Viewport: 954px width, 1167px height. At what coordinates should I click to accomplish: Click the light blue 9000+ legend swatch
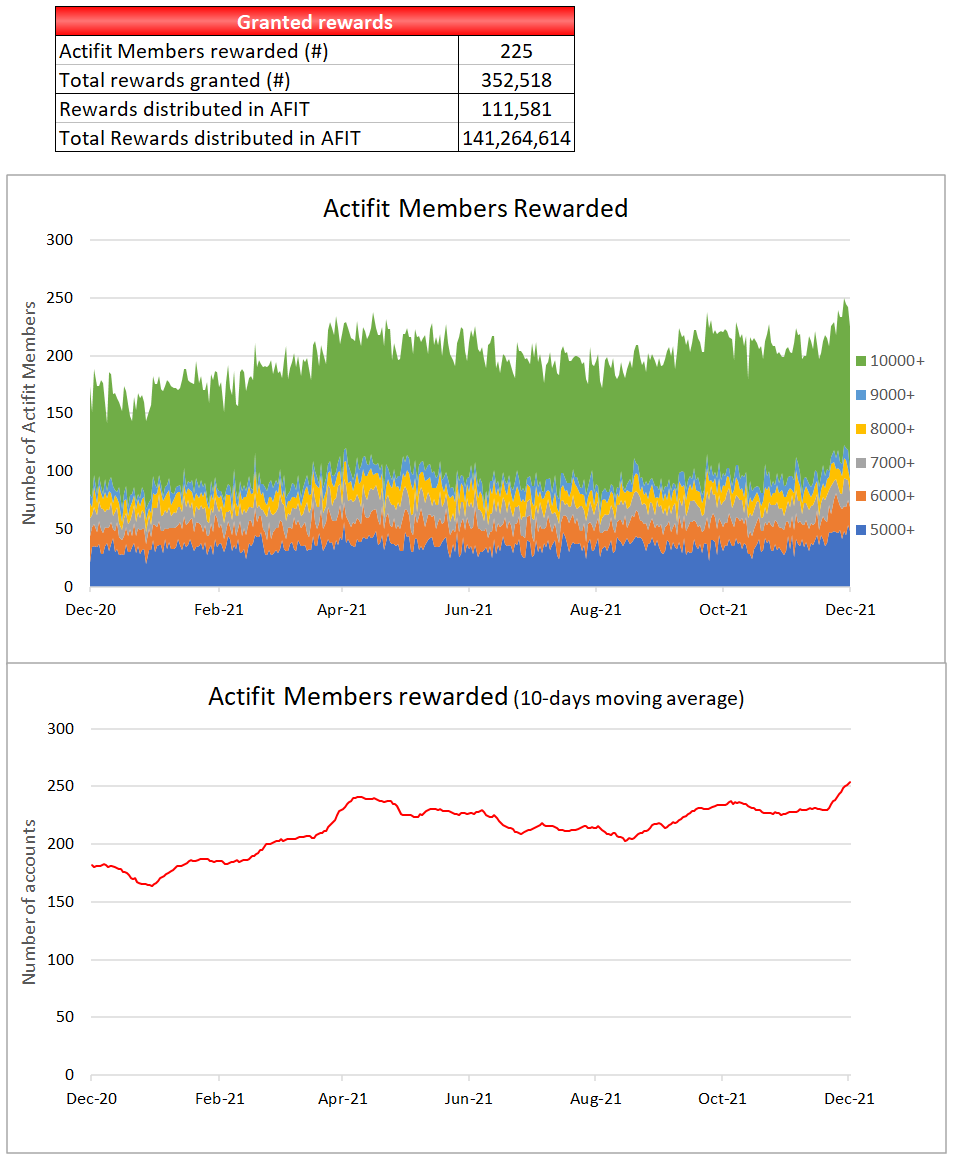861,395
